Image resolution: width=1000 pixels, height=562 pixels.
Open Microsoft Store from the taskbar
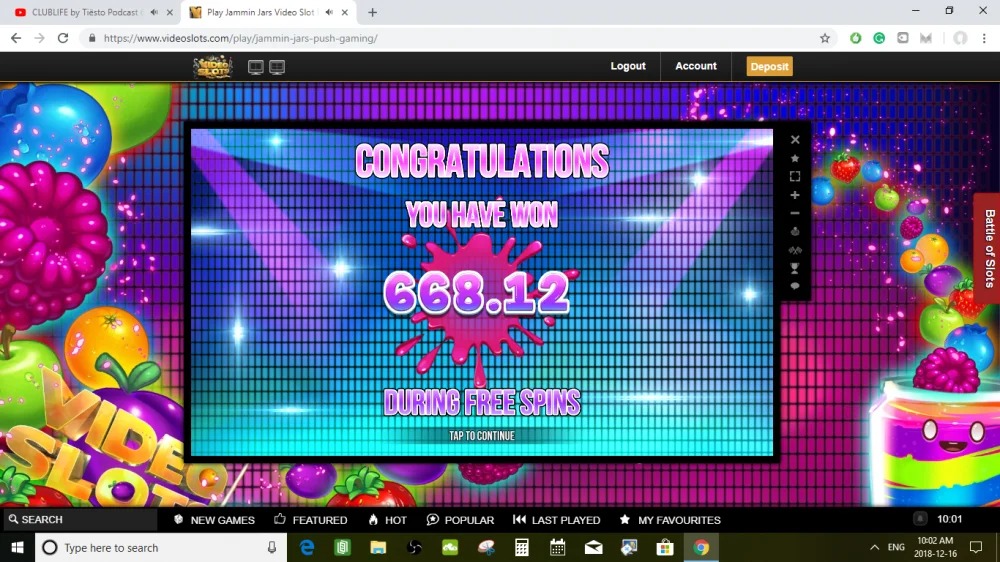coord(665,547)
